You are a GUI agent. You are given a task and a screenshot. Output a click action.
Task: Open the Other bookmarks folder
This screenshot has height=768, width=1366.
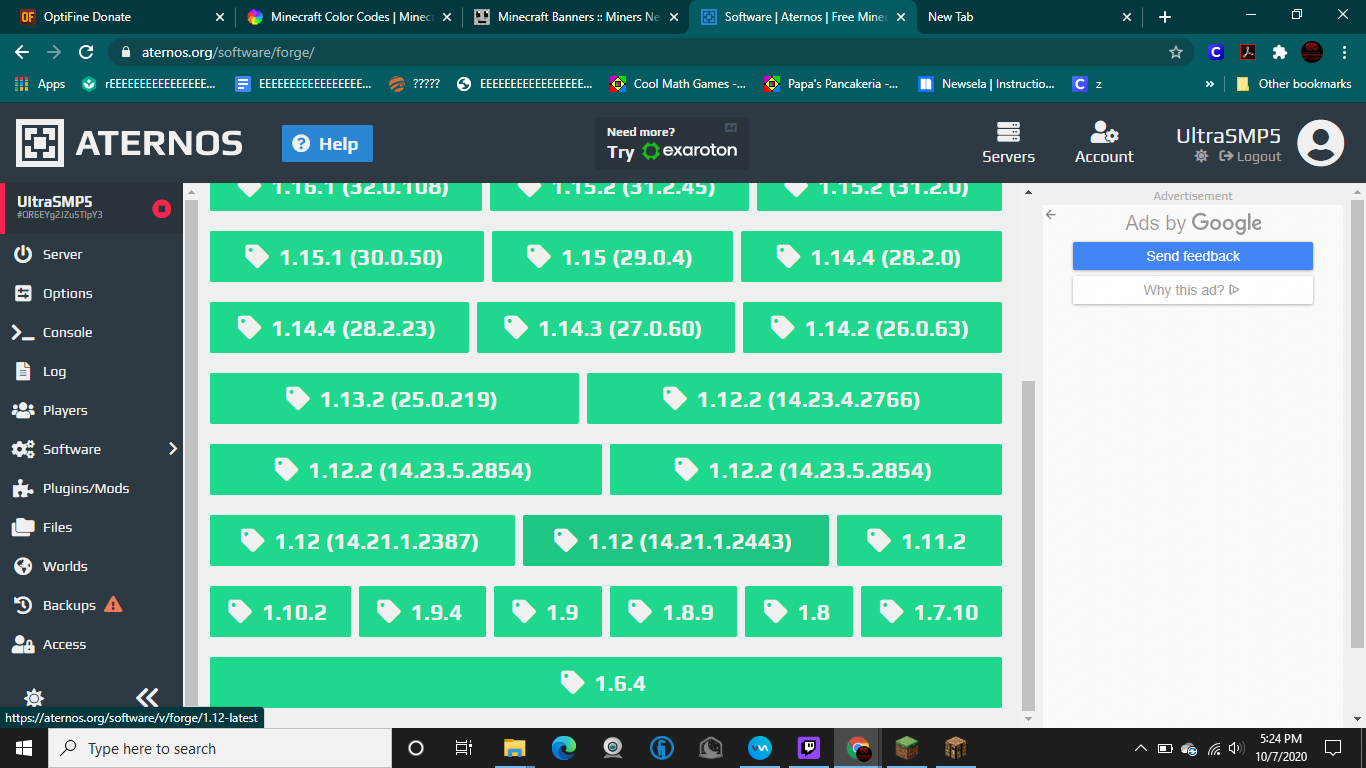(x=1294, y=84)
